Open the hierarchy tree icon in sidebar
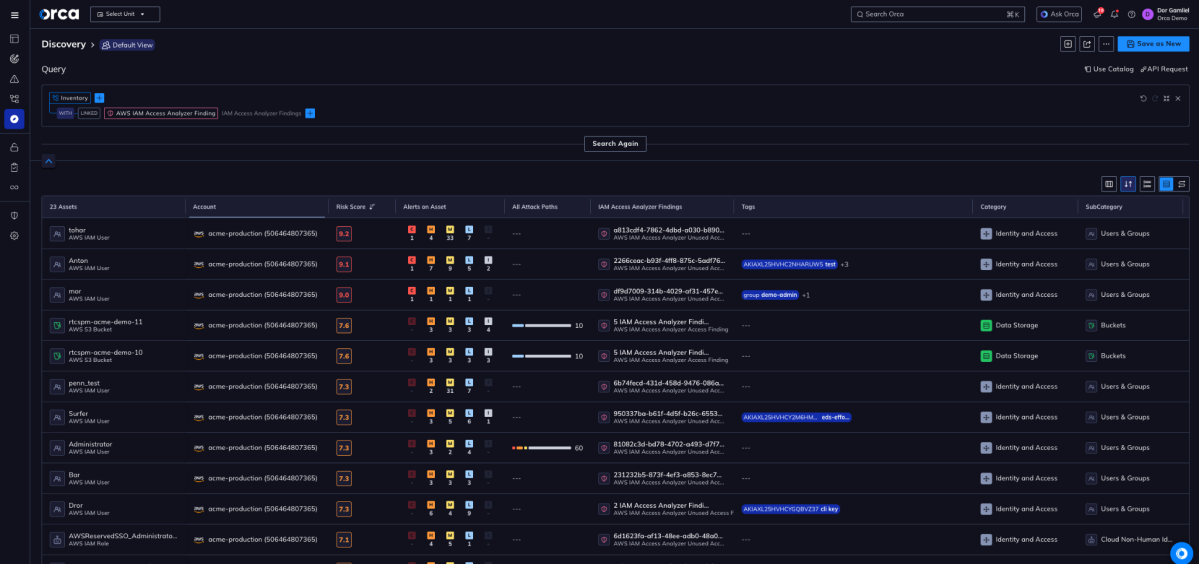 [x=14, y=99]
